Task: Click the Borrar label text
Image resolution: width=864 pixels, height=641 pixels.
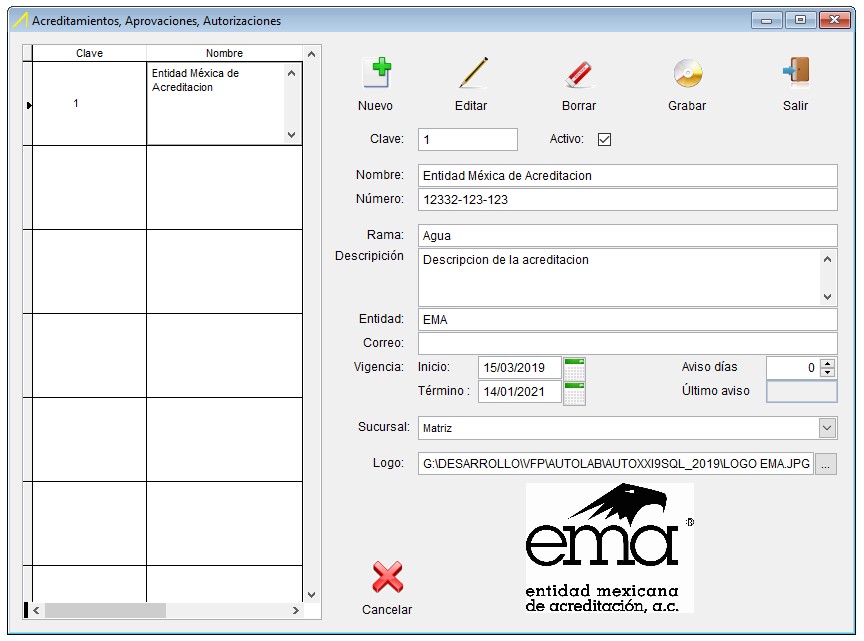Action: [579, 106]
